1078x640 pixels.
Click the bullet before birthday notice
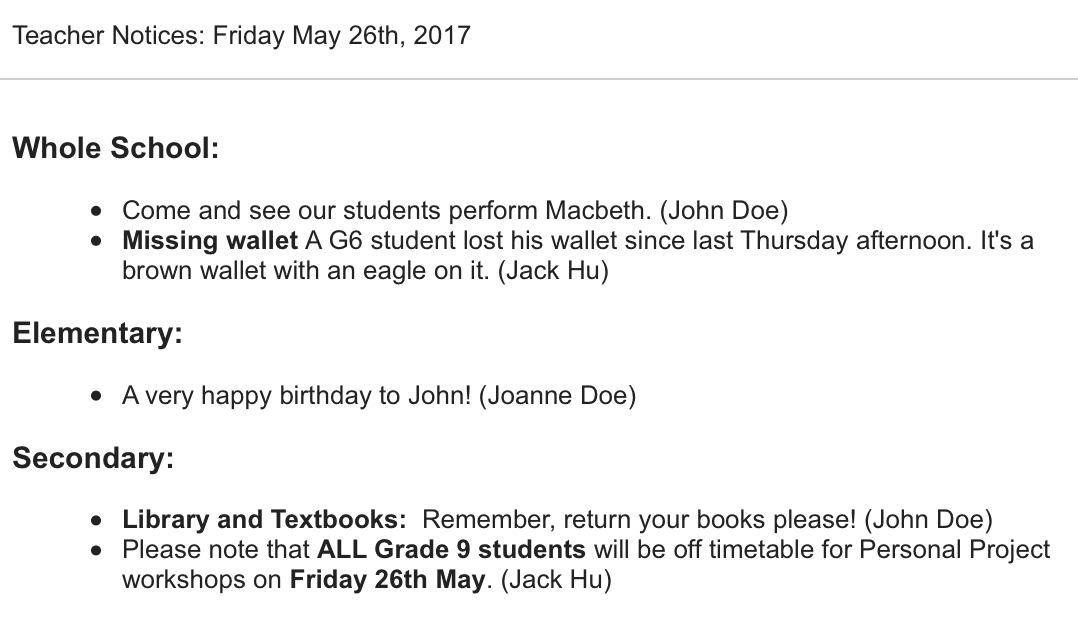[x=96, y=397]
